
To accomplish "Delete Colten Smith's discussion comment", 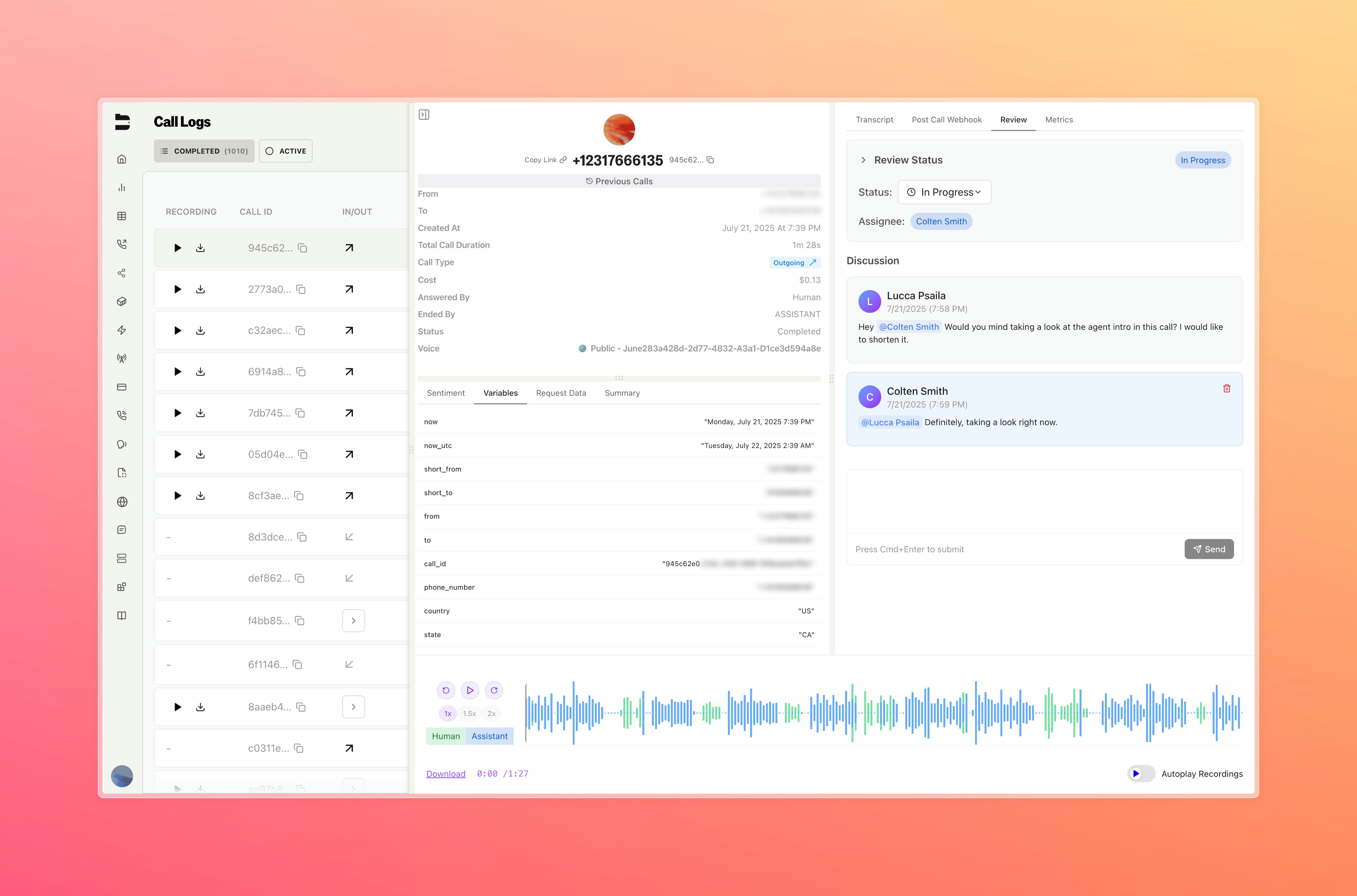I will [1227, 388].
